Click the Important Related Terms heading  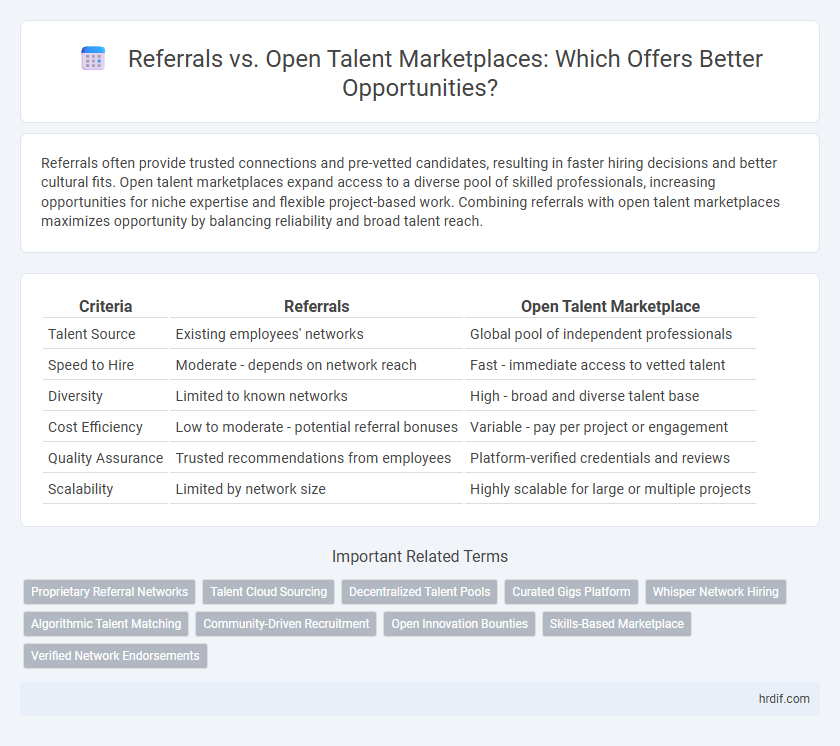pos(419,556)
